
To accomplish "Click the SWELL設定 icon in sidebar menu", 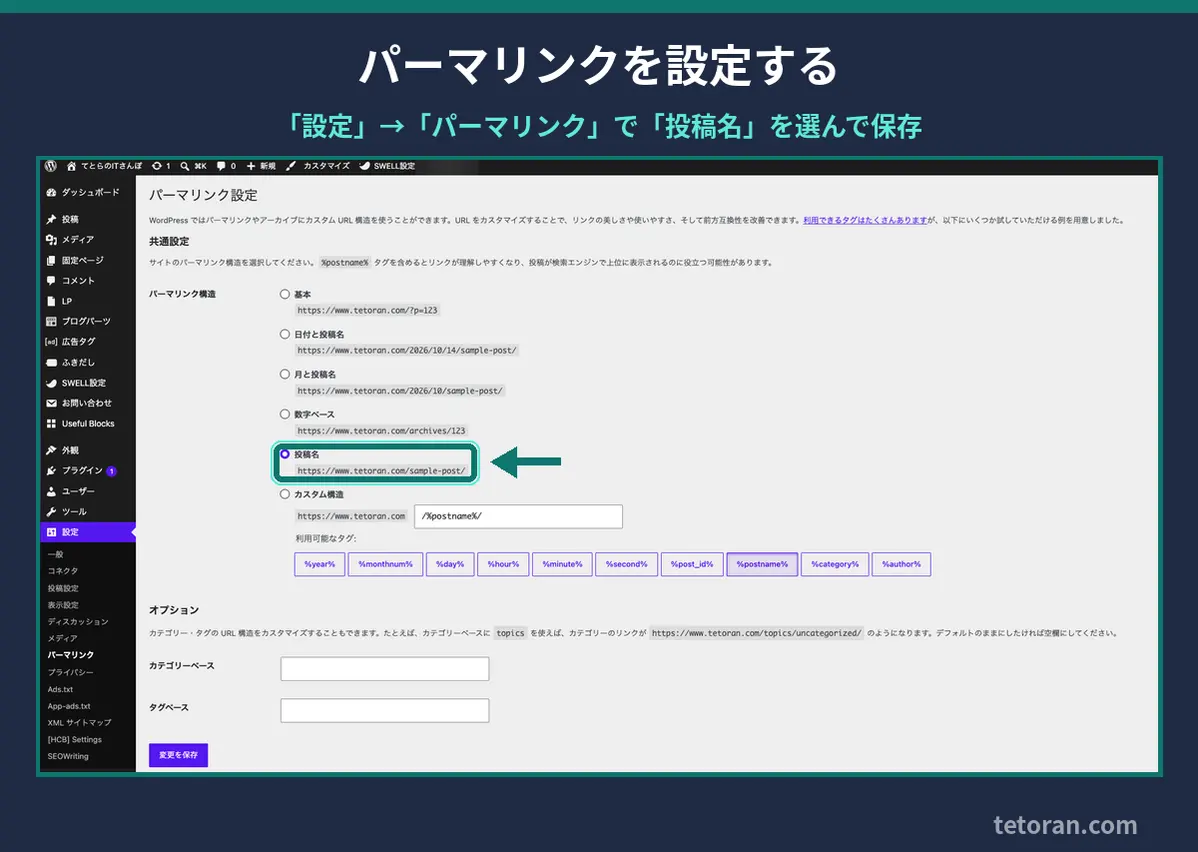I will click(51, 383).
